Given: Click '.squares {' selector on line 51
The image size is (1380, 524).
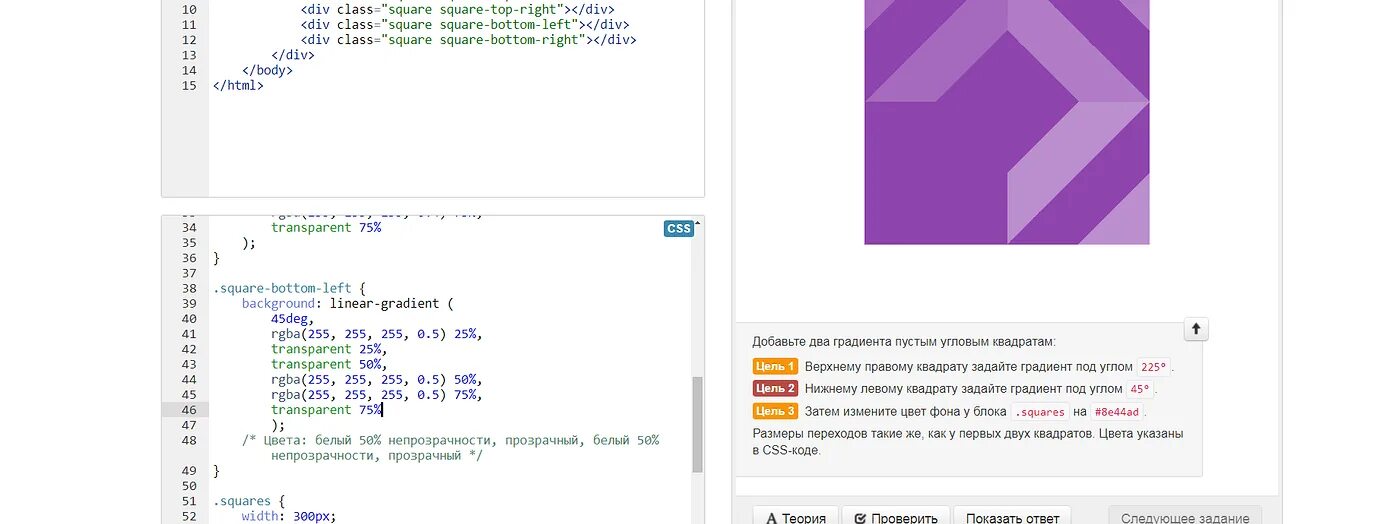Looking at the screenshot, I should point(249,501).
